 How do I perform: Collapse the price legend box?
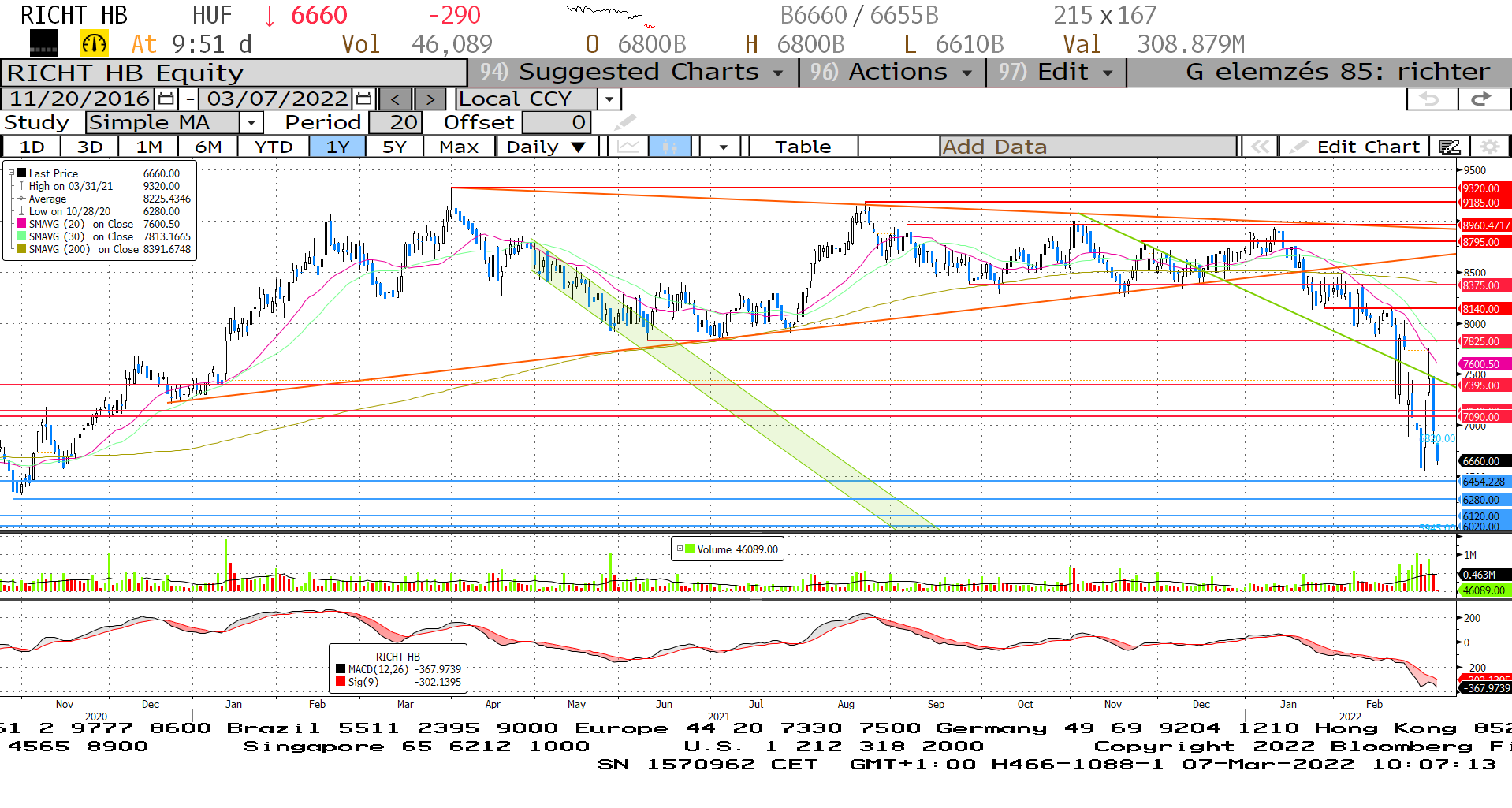[11, 173]
